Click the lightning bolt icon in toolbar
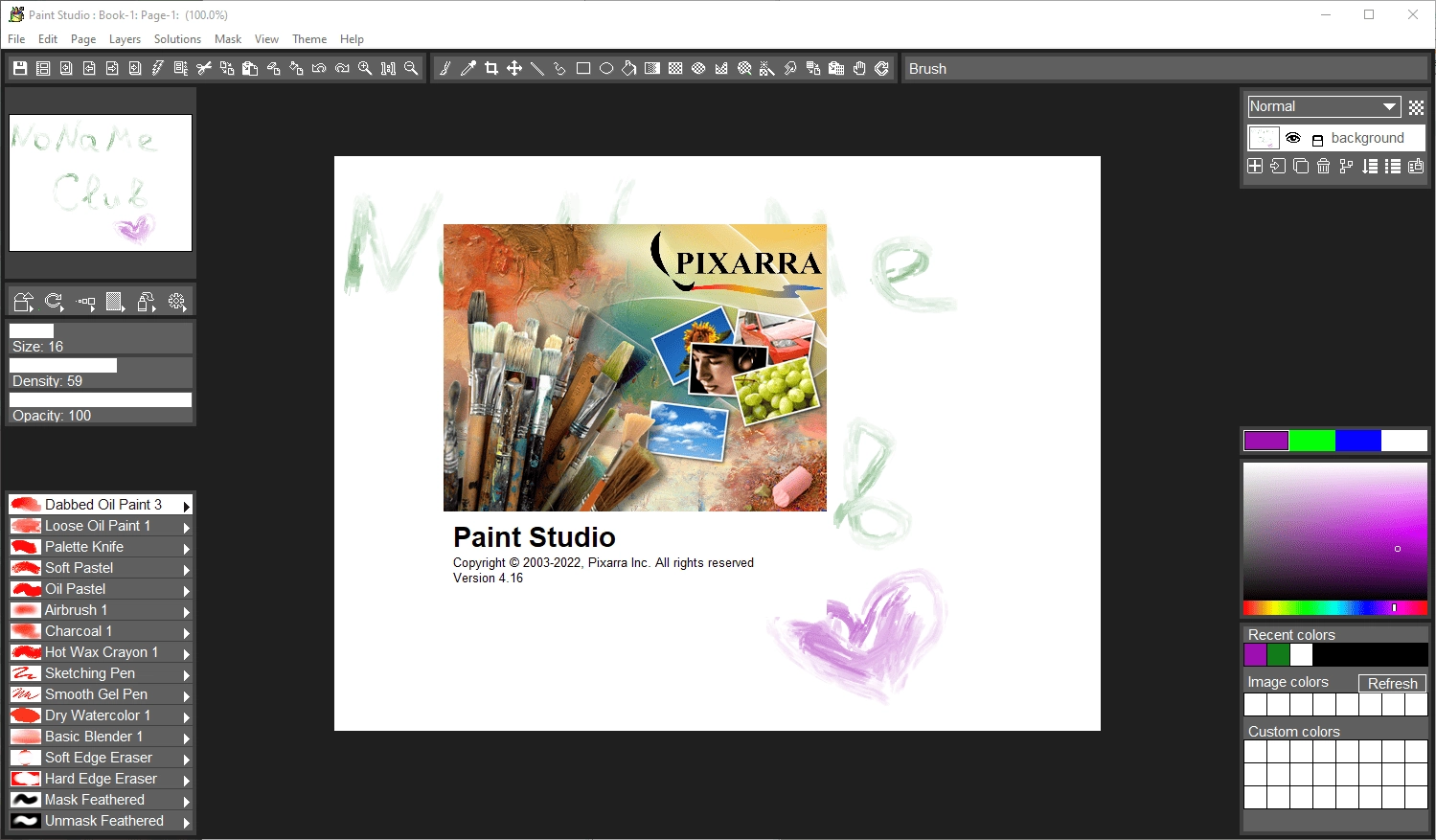The width and height of the screenshot is (1436, 840). 158,68
